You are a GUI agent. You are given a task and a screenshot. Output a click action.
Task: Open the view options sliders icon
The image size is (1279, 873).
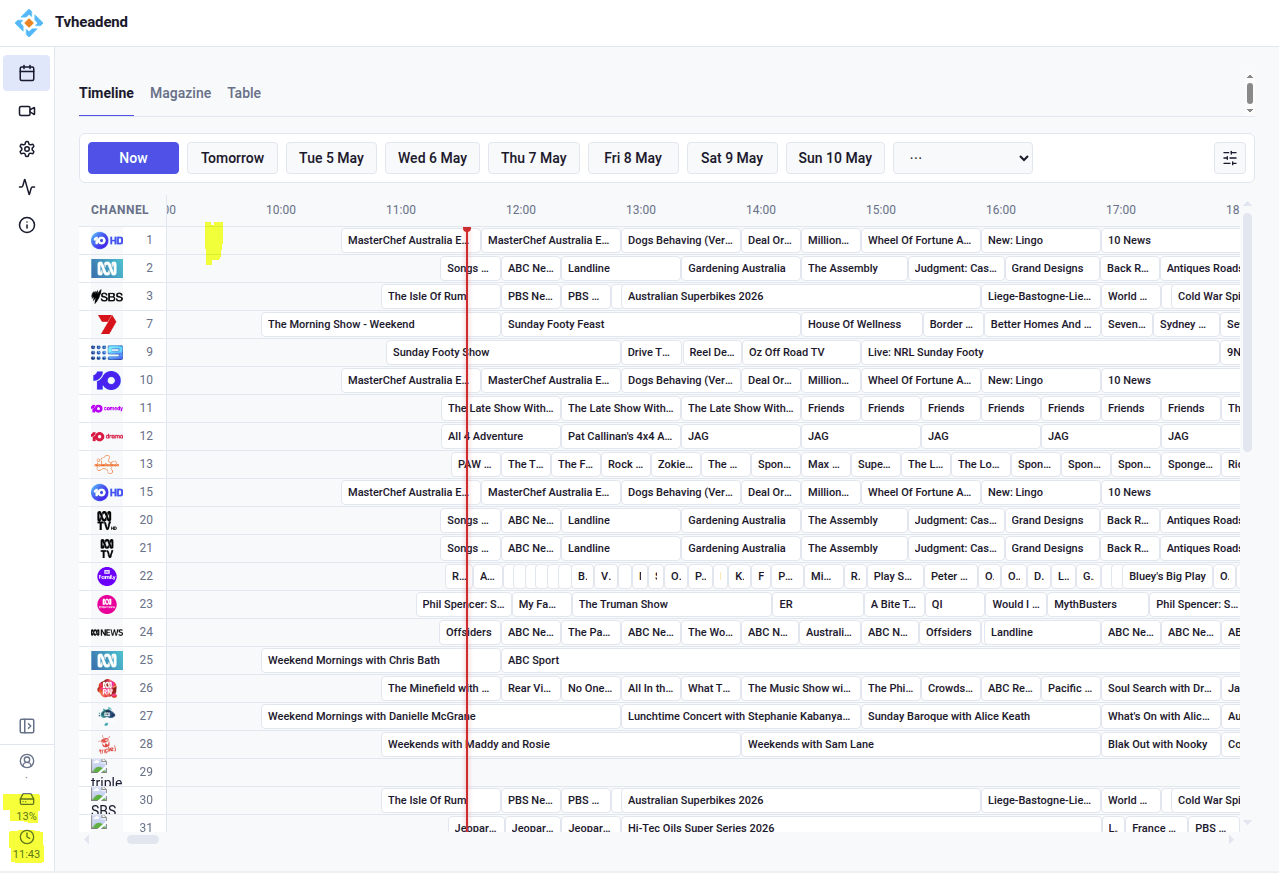point(1230,158)
